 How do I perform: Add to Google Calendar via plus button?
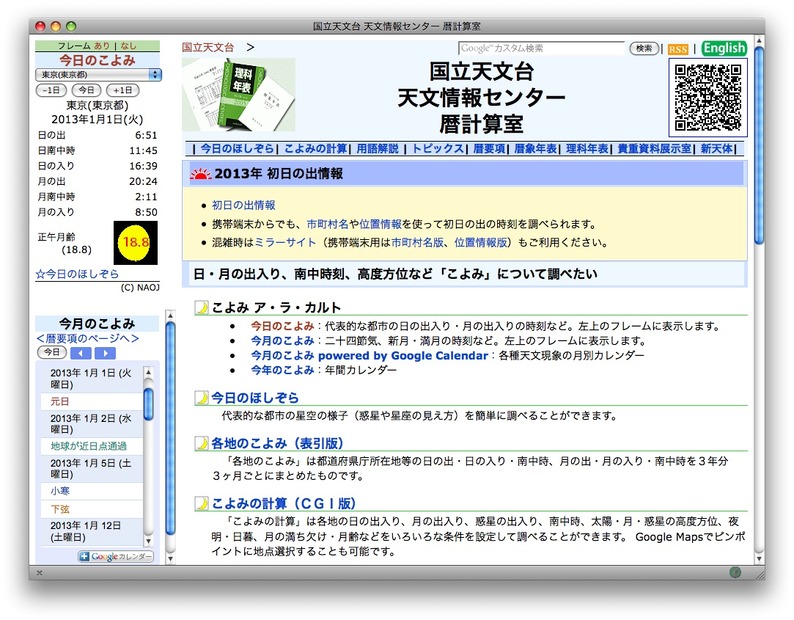[x=115, y=556]
